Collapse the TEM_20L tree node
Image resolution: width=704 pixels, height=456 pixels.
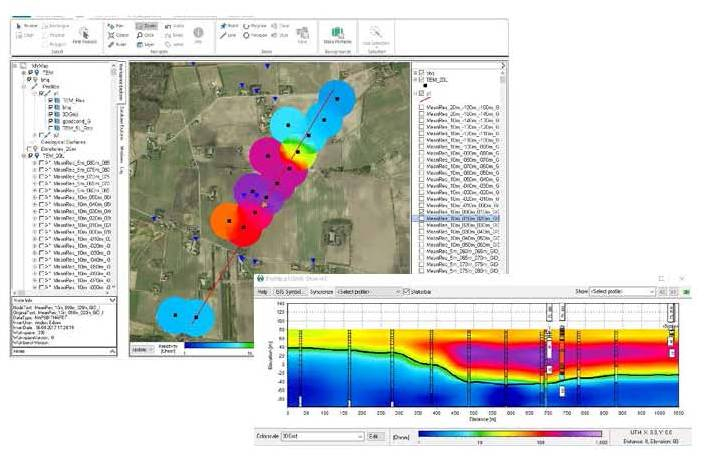[x=24, y=156]
